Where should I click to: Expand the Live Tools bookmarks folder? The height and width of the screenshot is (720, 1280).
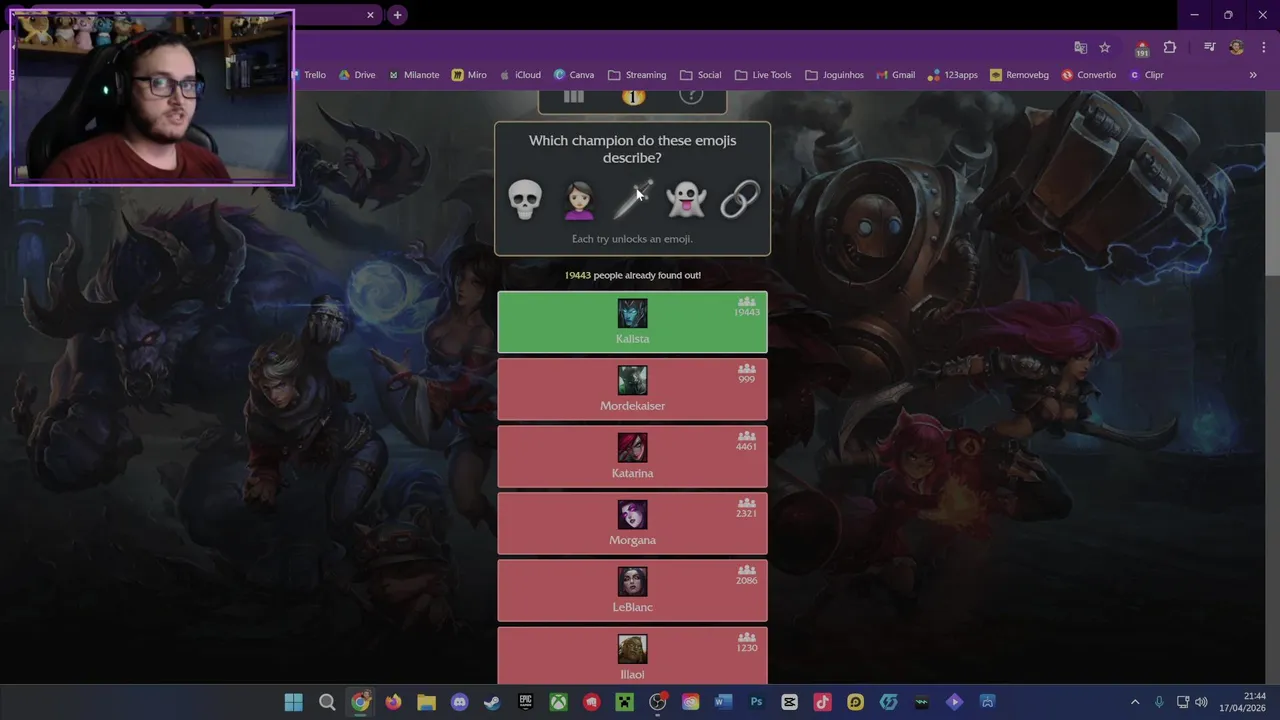tap(762, 75)
